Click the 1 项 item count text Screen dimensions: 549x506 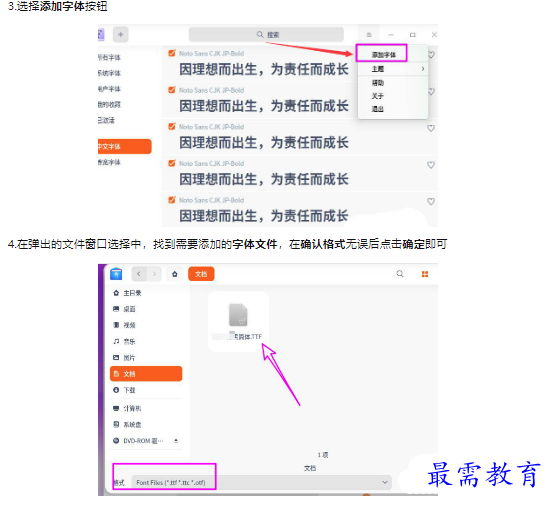(x=323, y=455)
